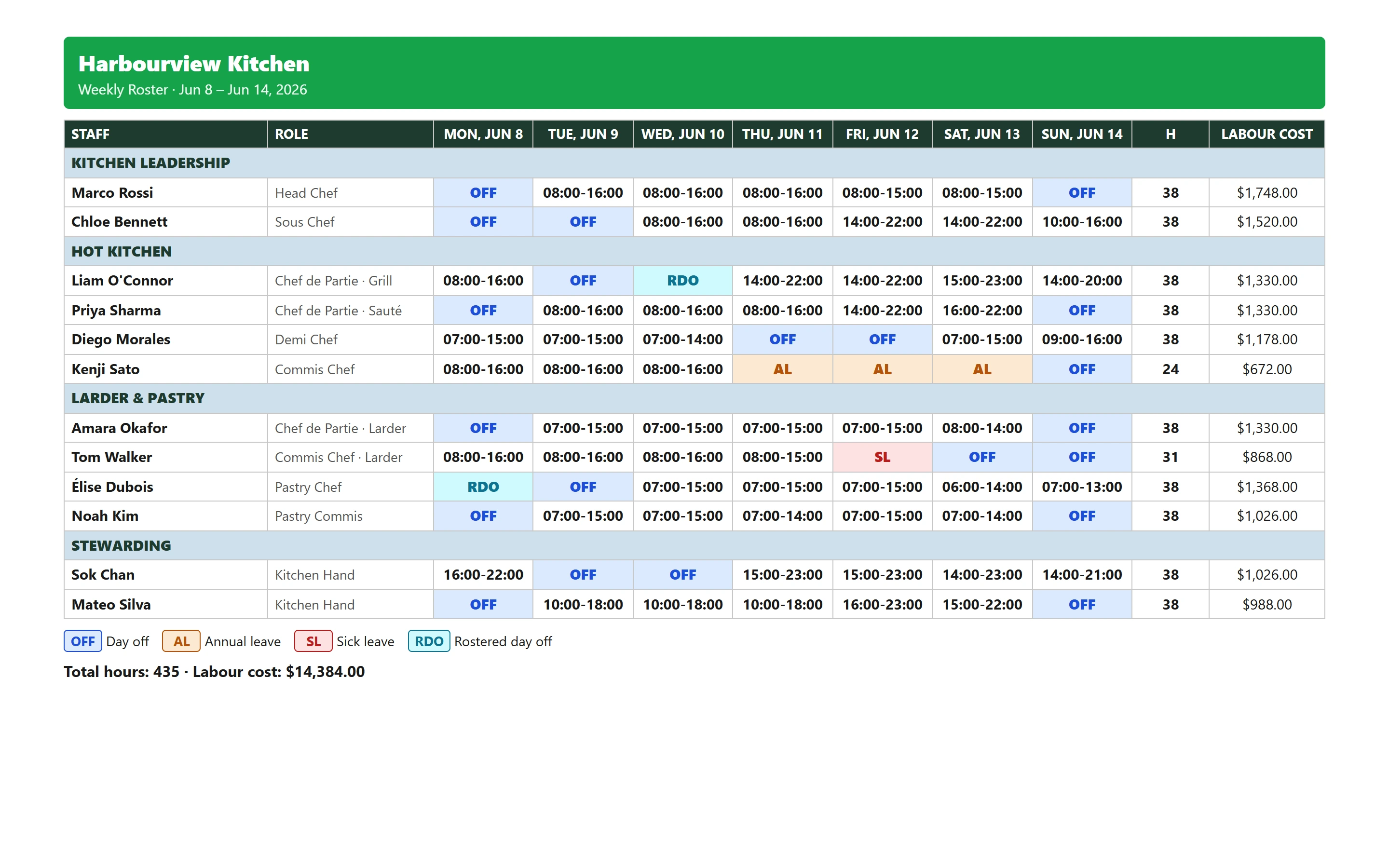Click the total hours and labour cost summary
Screen dimensions: 1389x868
214,672
